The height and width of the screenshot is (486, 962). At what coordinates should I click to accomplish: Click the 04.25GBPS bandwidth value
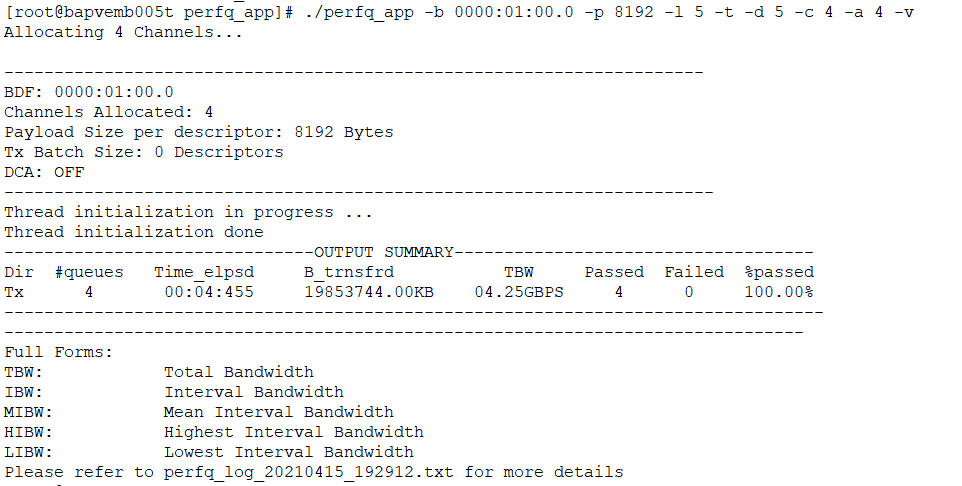point(518,292)
